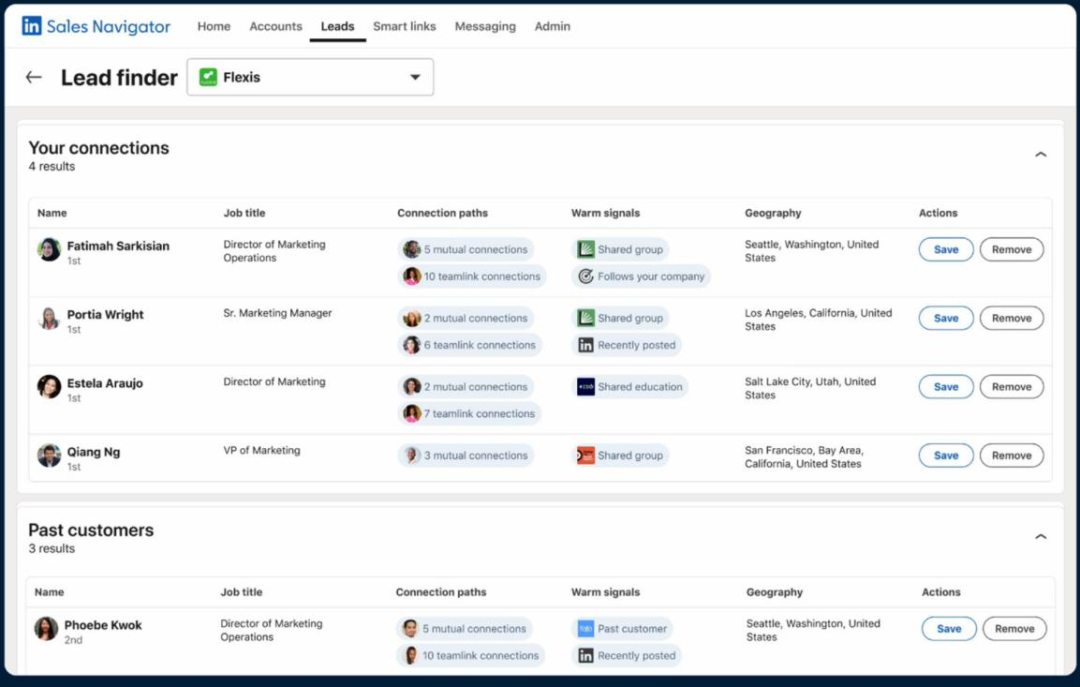Click avatar in 7 teamlink connections
The height and width of the screenshot is (687, 1080).
[x=412, y=413]
